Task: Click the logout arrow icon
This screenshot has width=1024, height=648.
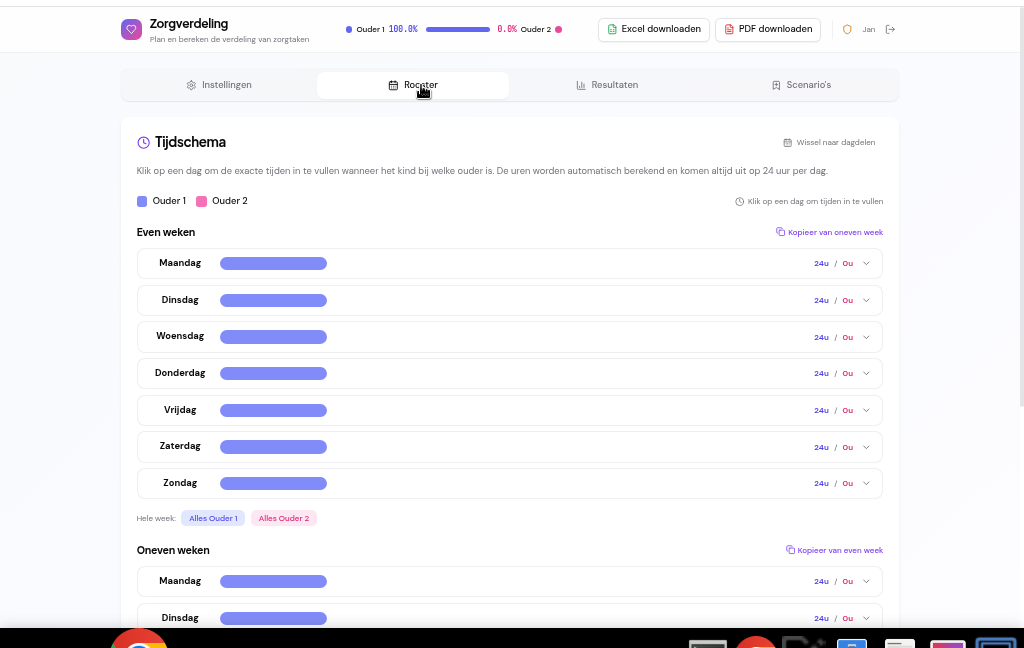Action: coord(890,30)
